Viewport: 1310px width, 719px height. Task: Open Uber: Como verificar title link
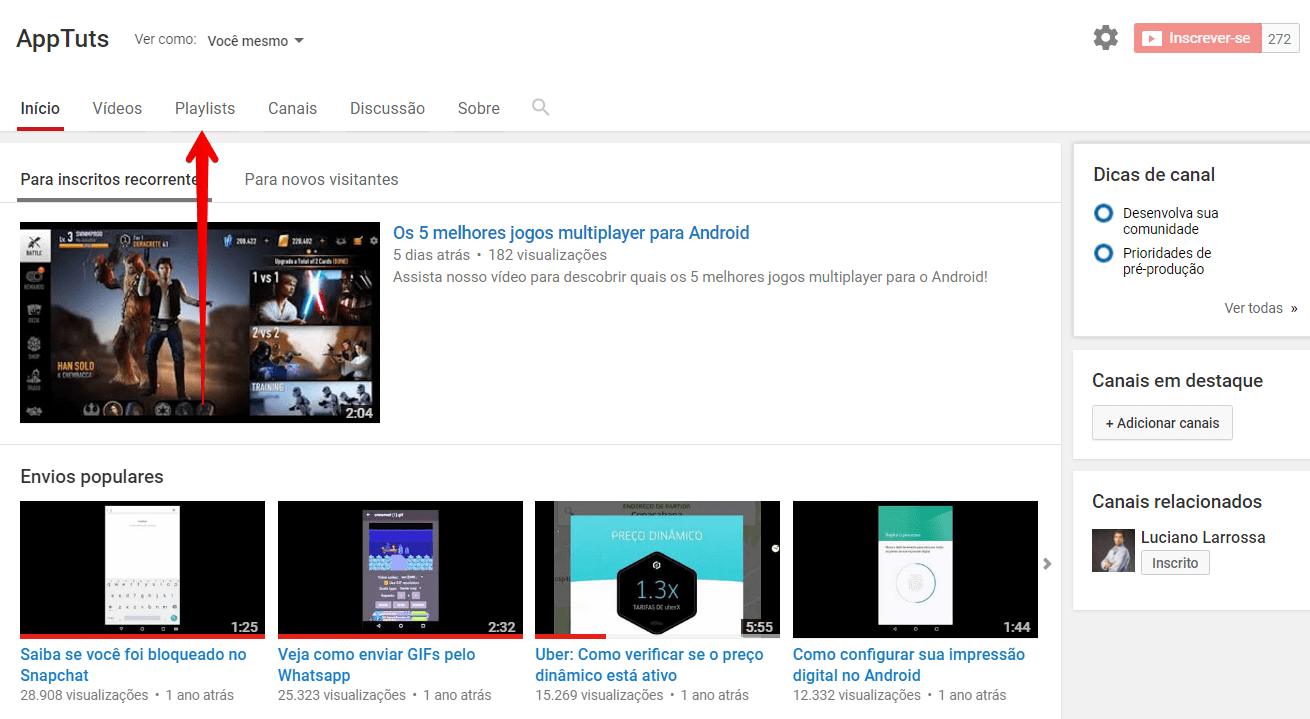[649, 665]
